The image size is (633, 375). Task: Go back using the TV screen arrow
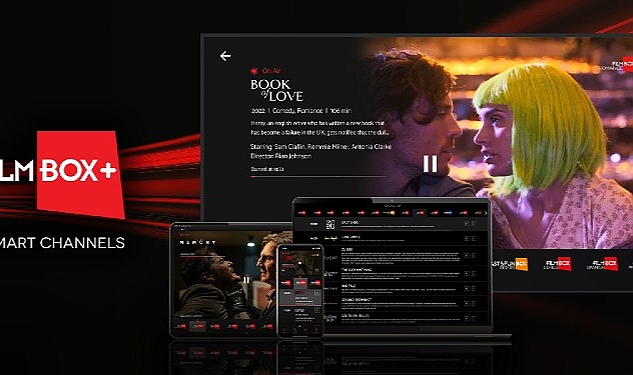click(x=225, y=56)
